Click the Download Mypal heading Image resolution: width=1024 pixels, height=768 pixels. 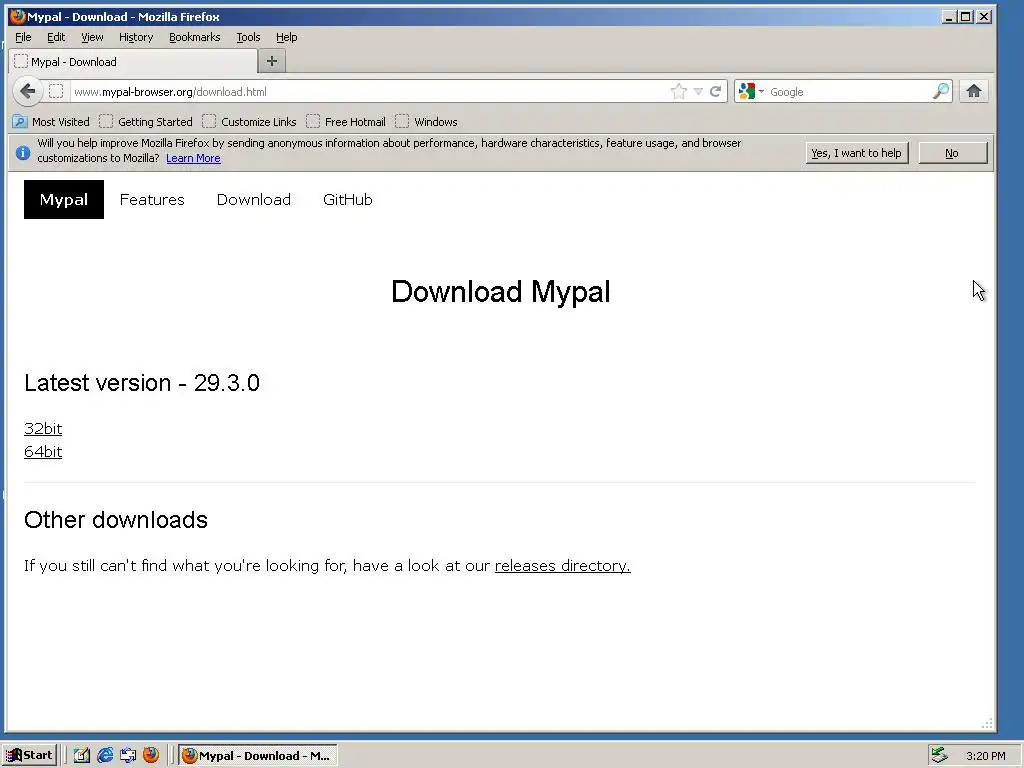pos(501,291)
